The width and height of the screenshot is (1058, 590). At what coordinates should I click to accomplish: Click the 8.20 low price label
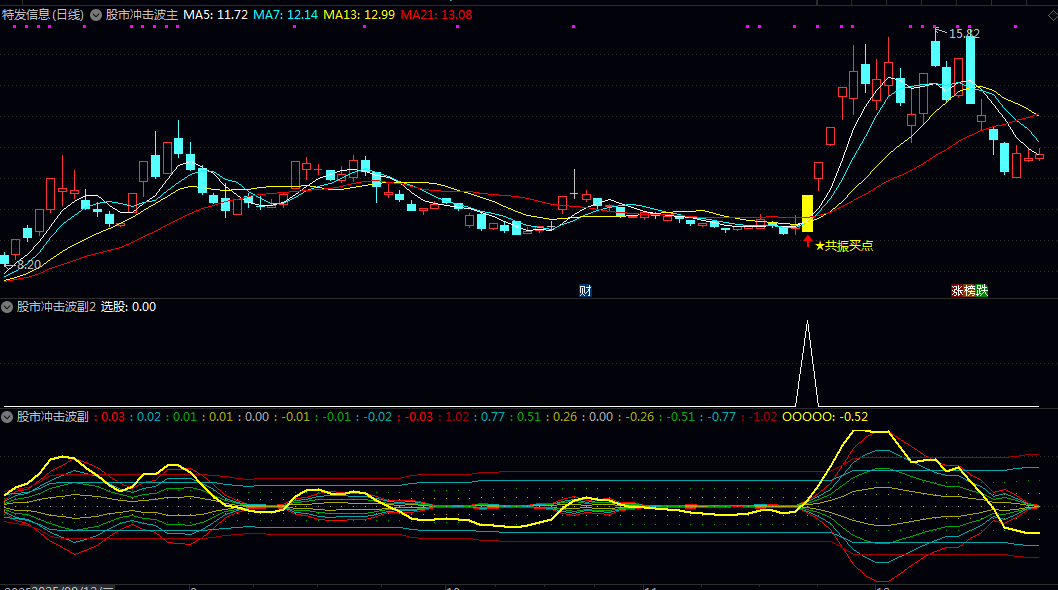click(x=26, y=265)
